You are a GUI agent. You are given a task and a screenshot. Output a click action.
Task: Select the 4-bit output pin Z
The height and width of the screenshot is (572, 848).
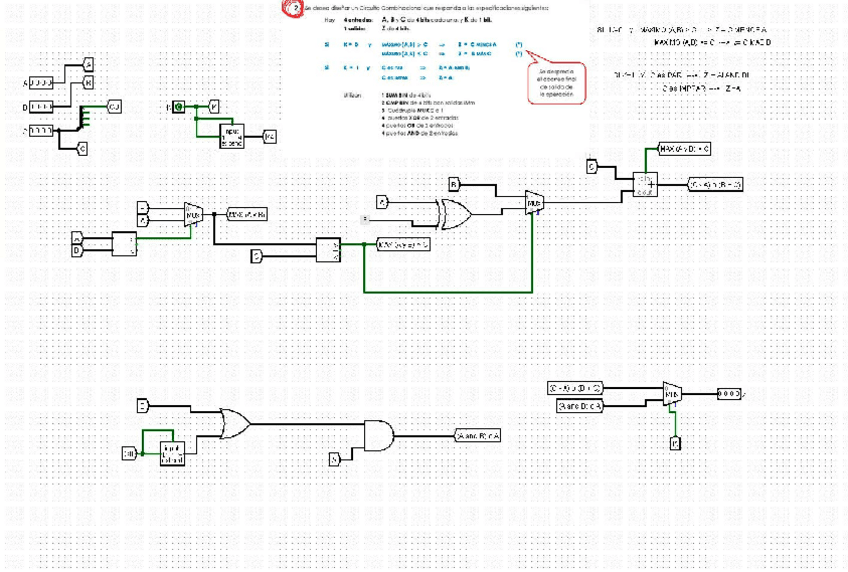729,394
